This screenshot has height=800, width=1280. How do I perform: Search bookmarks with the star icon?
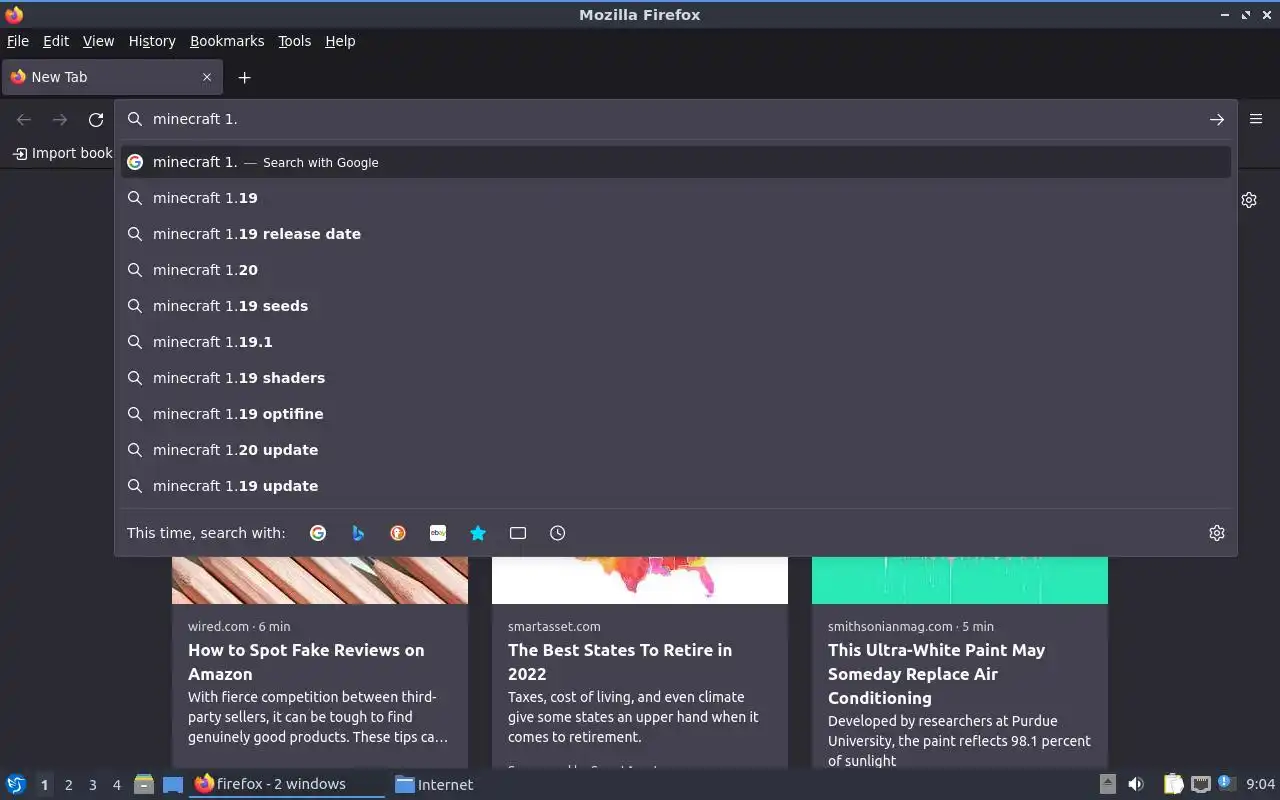point(478,533)
